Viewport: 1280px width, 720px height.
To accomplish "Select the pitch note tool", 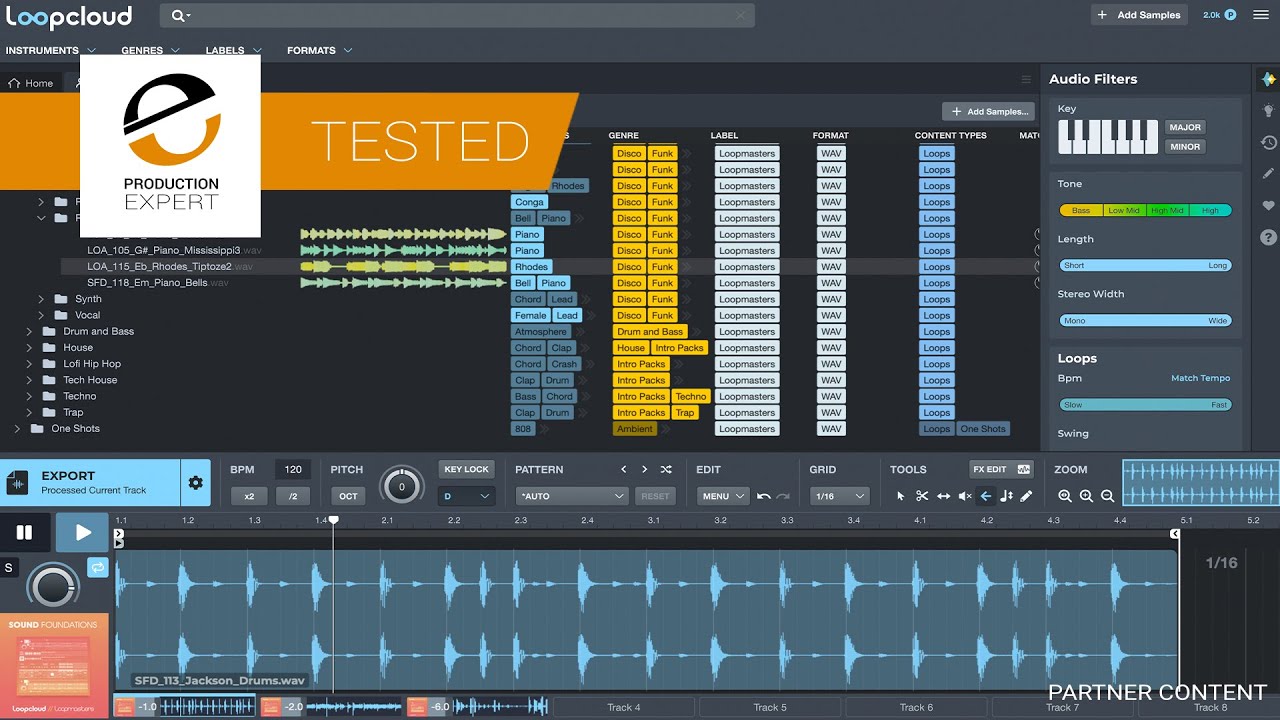I will coord(1006,496).
